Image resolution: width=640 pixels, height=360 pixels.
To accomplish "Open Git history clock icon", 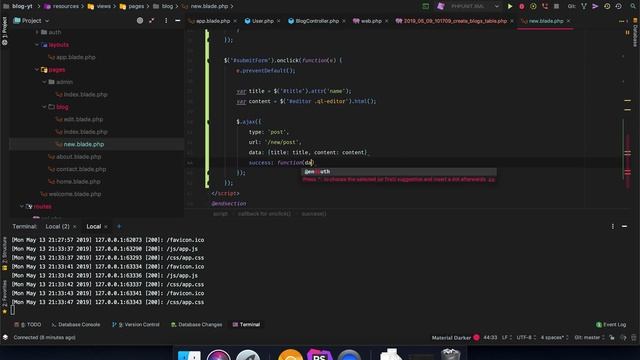I will (607, 6).
